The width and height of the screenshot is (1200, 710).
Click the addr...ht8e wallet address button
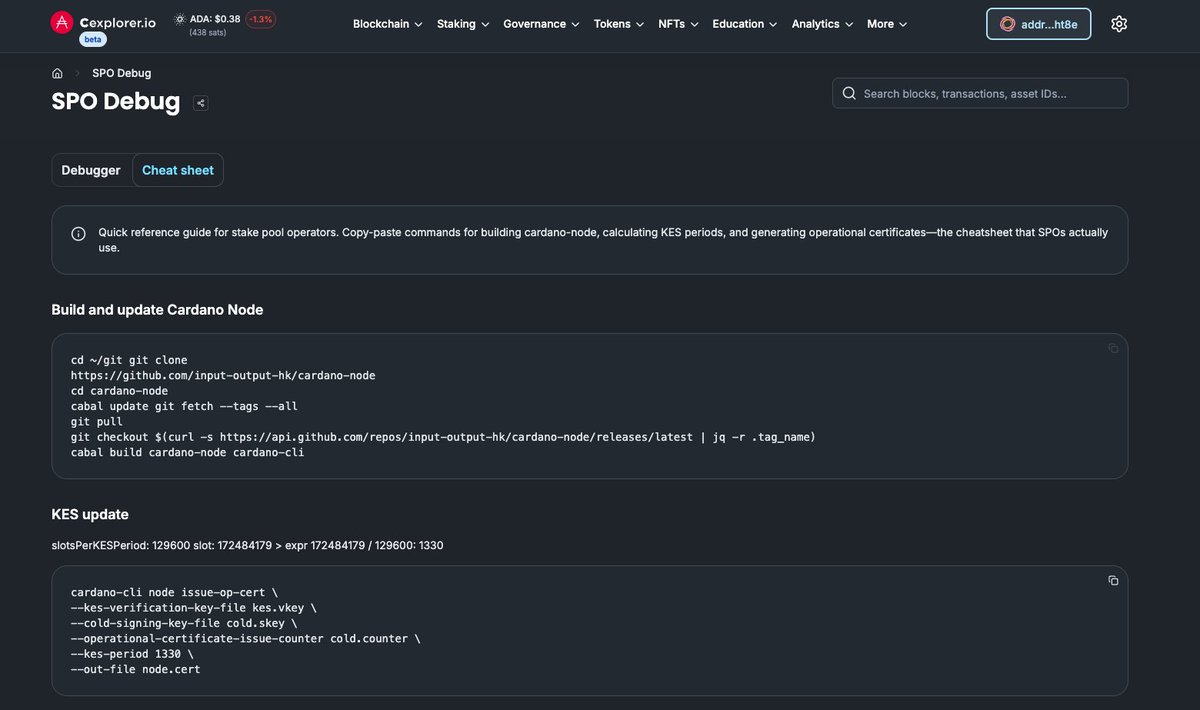pyautogui.click(x=1038, y=23)
